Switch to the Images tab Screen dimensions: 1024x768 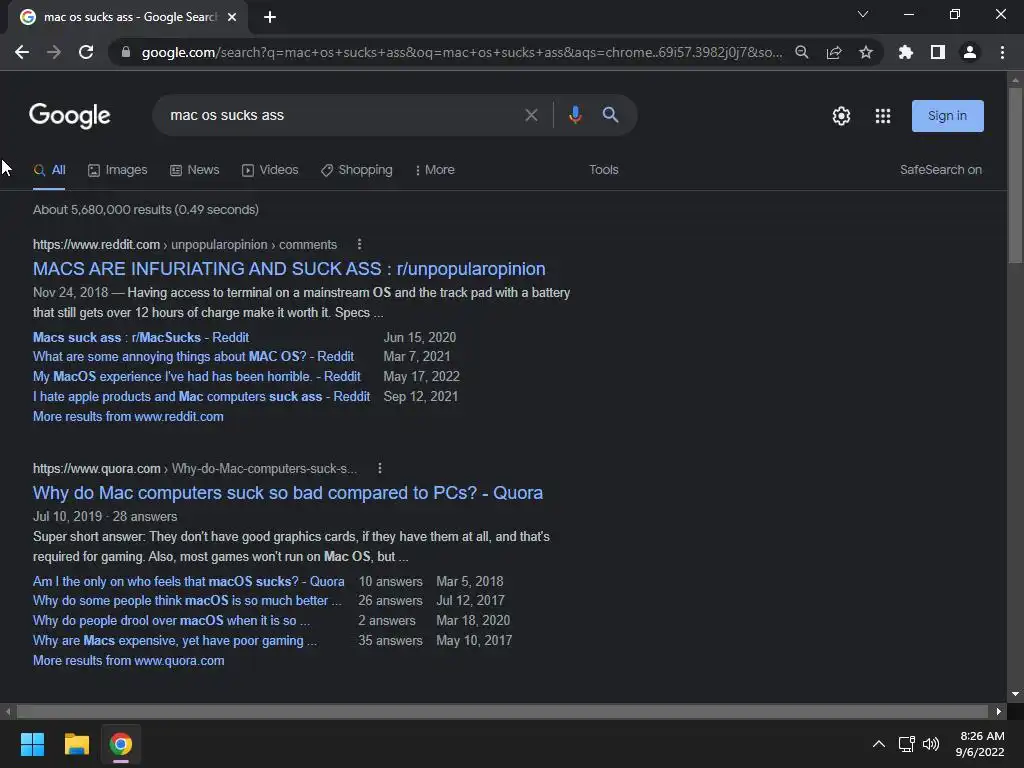[x=118, y=170]
